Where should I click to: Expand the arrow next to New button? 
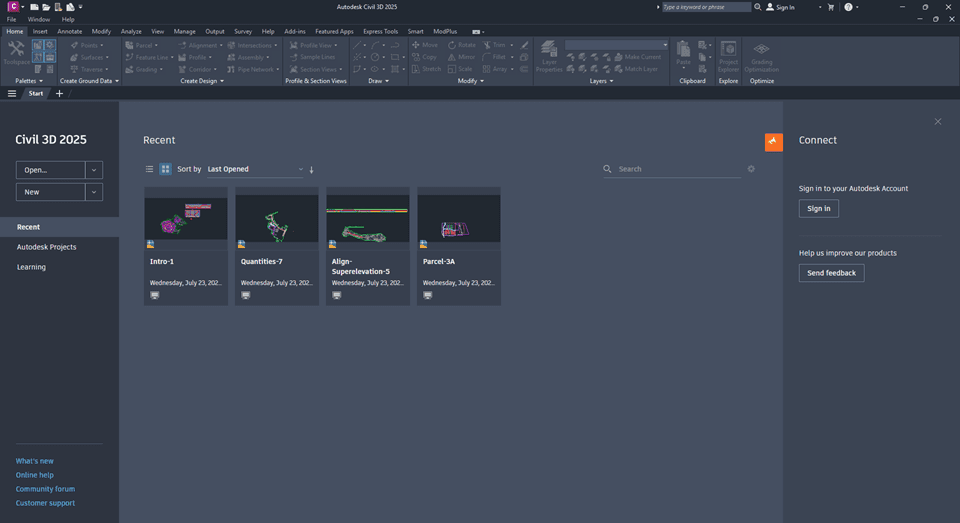point(94,192)
